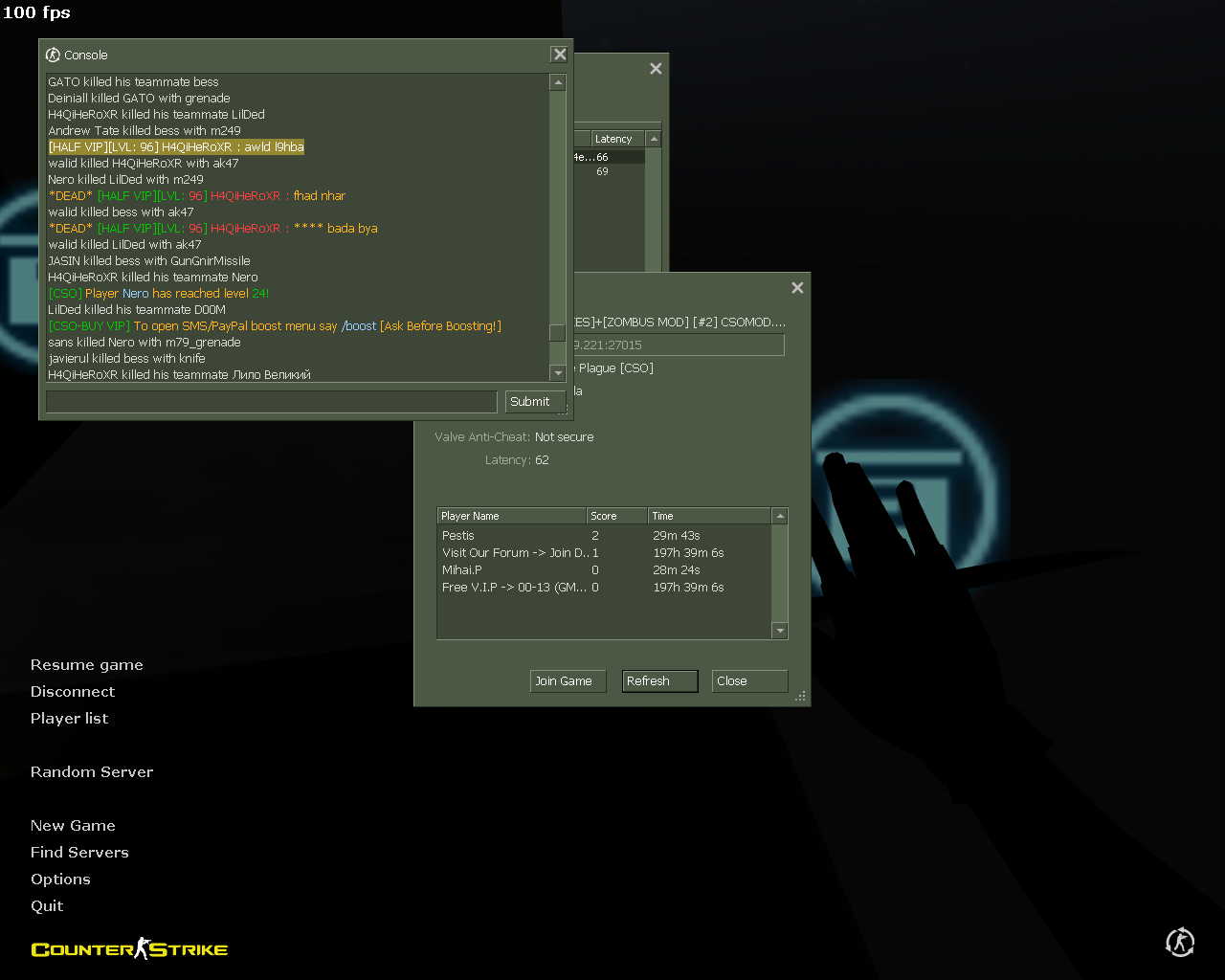The image size is (1225, 980).
Task: Open the Options menu item
Action: click(60, 880)
